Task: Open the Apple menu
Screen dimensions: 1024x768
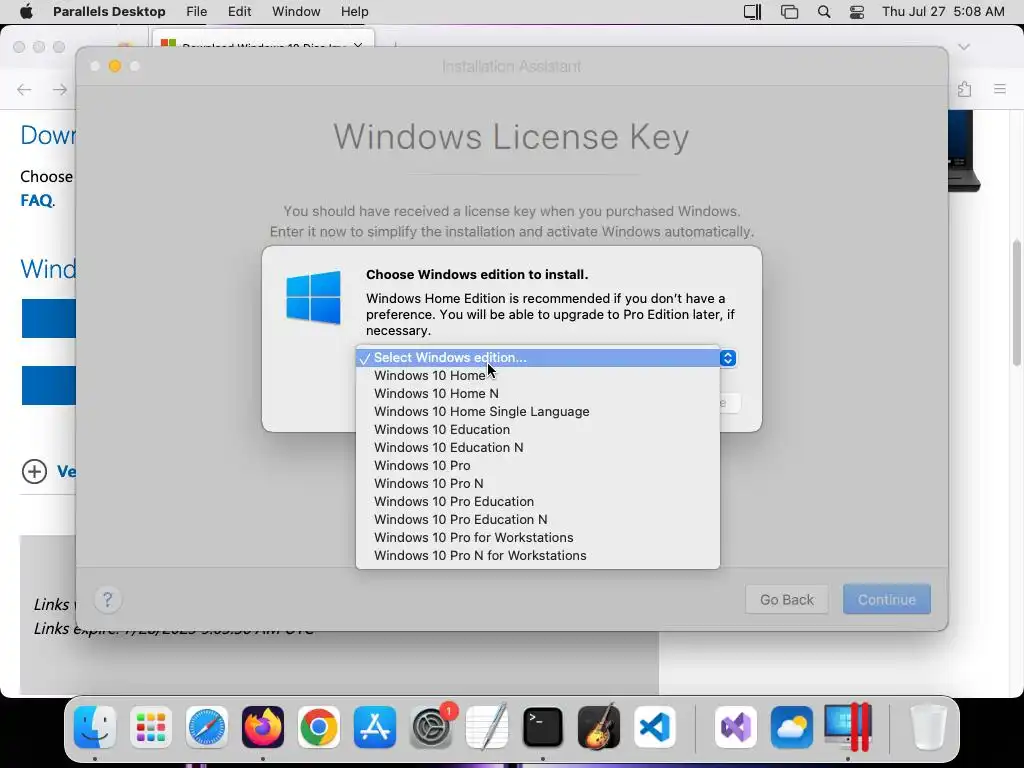Action: pyautogui.click(x=26, y=12)
